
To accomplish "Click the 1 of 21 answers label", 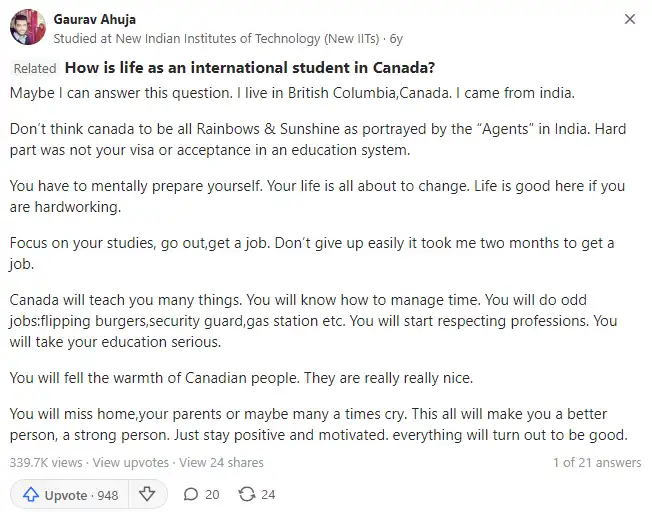I will pyautogui.click(x=597, y=463).
